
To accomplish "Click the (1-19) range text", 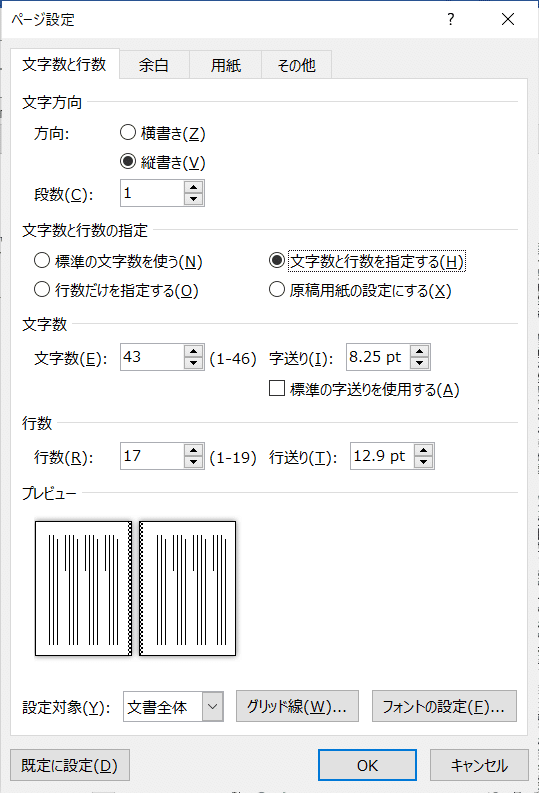I will tap(233, 458).
